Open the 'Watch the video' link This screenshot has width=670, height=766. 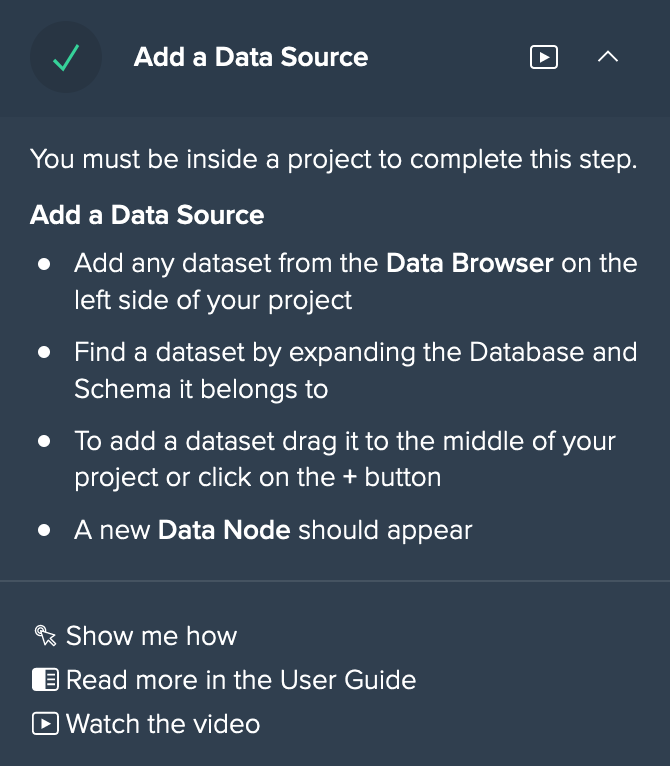[x=163, y=723]
